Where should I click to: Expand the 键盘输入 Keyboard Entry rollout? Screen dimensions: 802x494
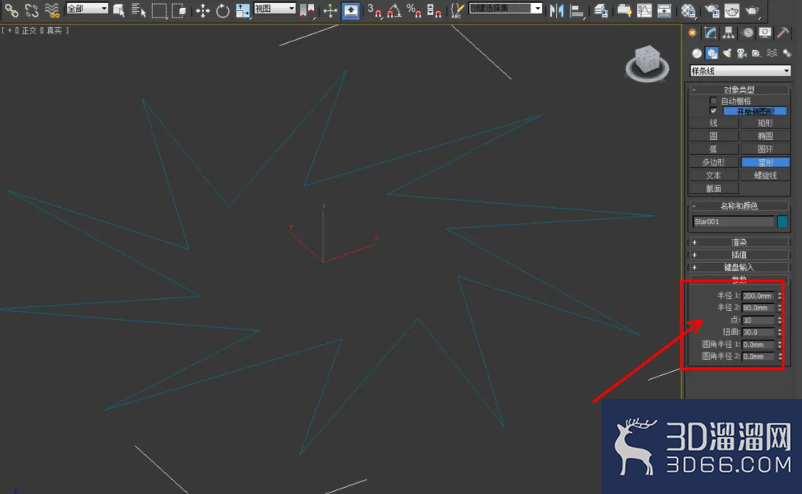point(740,267)
